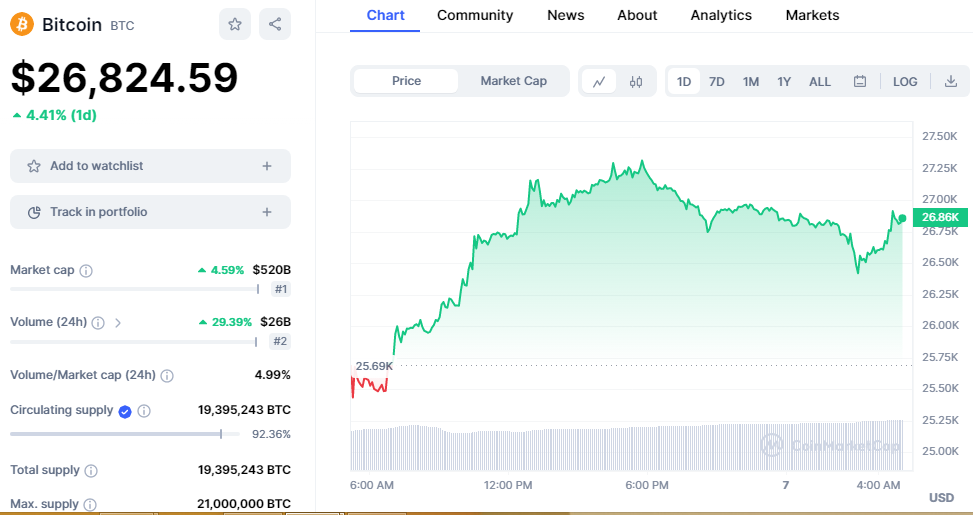Image resolution: width=973 pixels, height=515 pixels.
Task: Select the Price chart toggle
Action: coord(406,81)
